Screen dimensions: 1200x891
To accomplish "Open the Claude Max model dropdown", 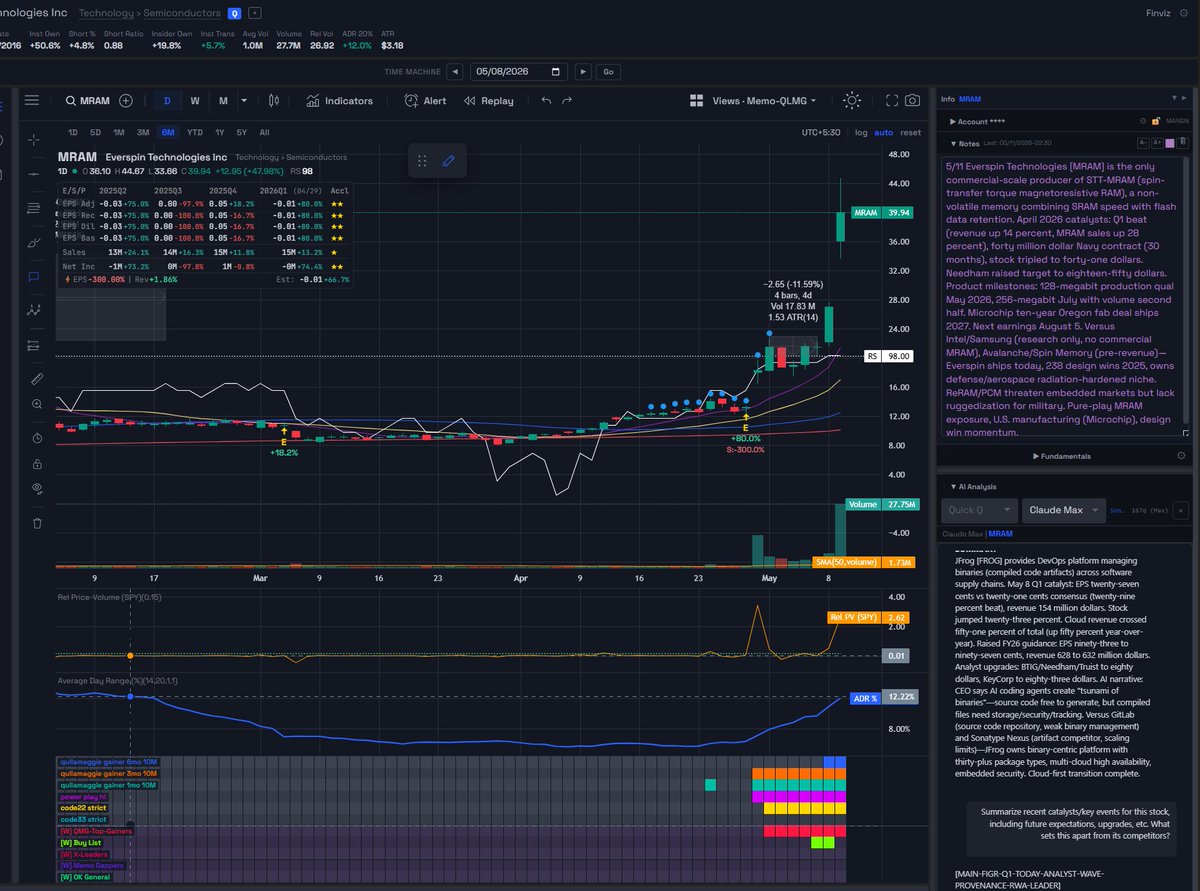I will point(1063,510).
